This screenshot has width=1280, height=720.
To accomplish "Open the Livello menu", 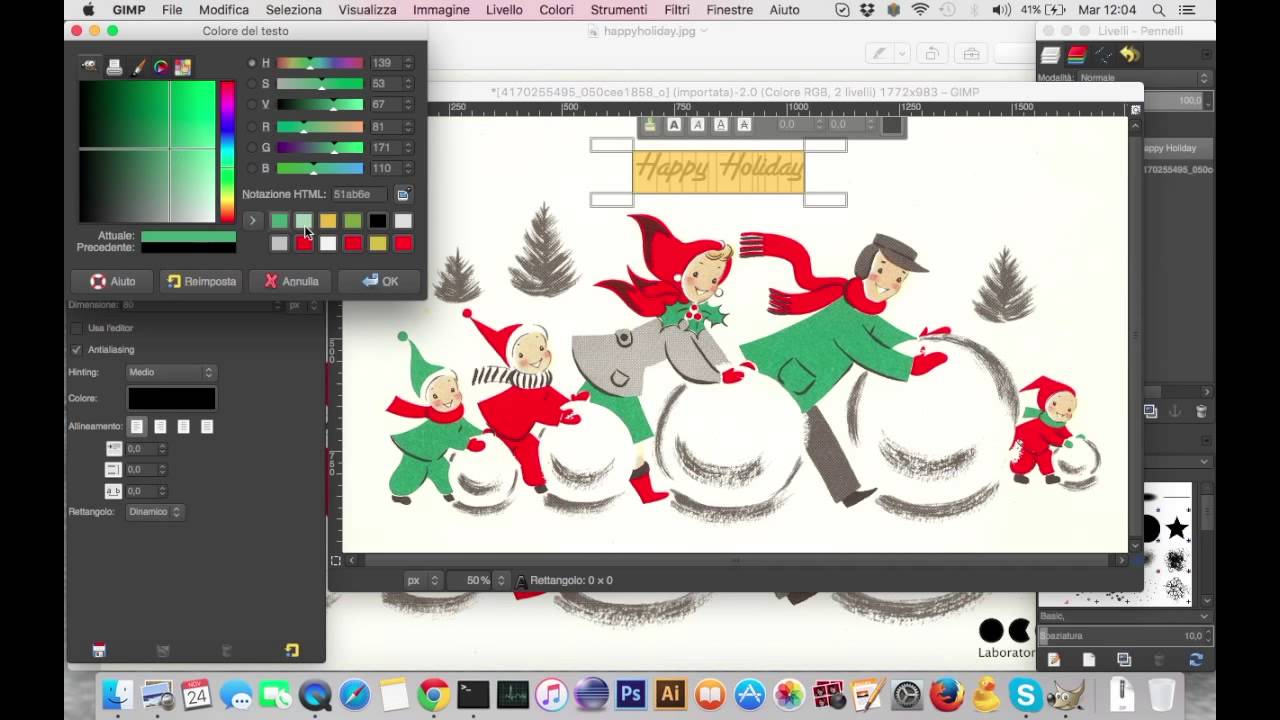I will point(504,10).
